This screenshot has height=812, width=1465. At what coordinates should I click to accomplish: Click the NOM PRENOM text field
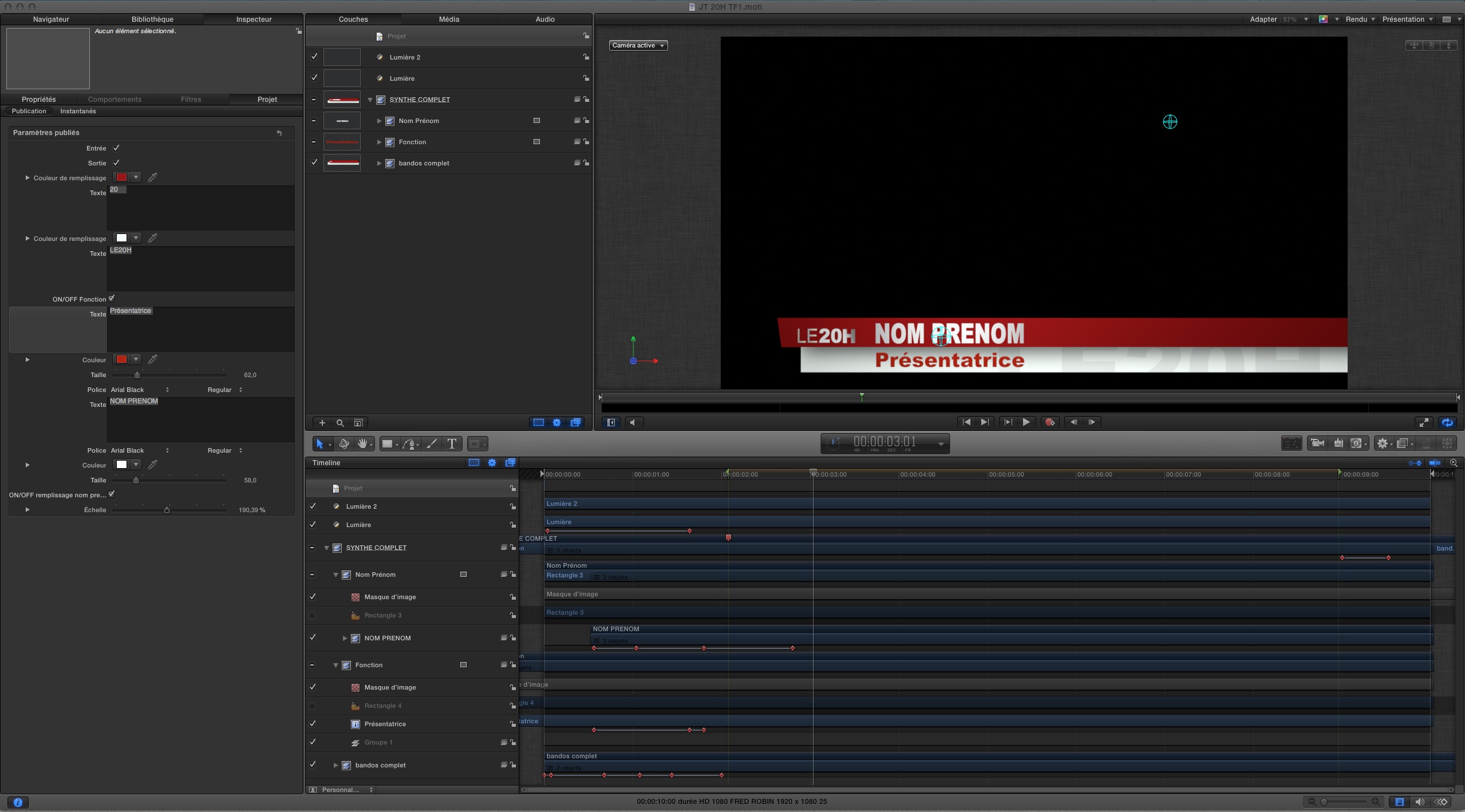tap(200, 419)
